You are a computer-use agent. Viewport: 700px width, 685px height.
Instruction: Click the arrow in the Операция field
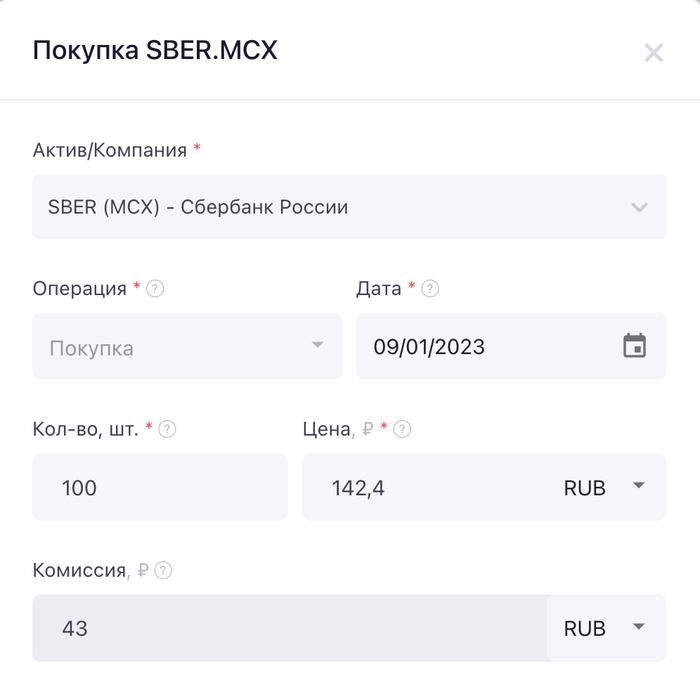click(x=317, y=346)
